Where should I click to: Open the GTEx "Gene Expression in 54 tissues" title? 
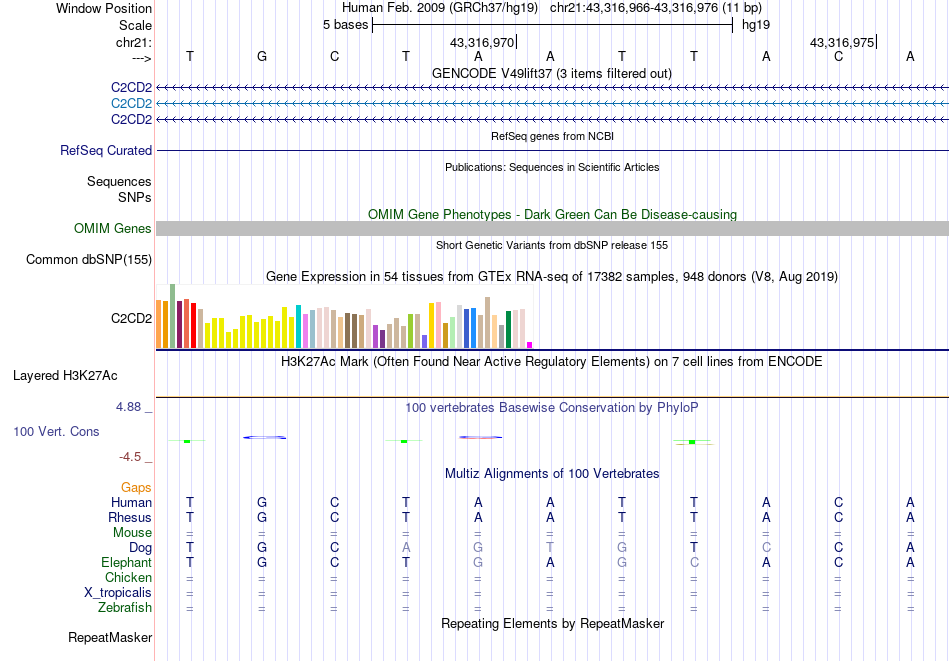click(552, 276)
